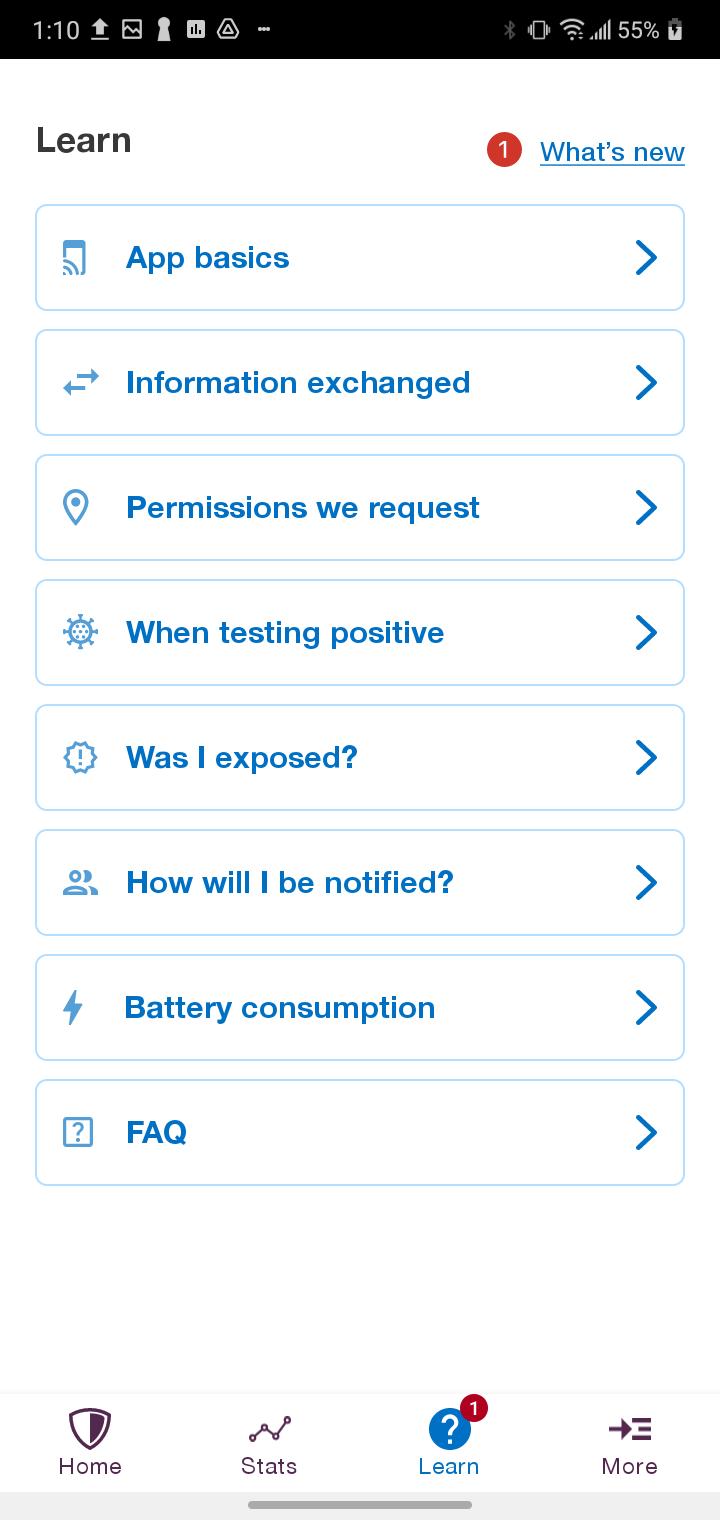Screen dimensions: 720x1520
Task: Tap the question mark box icon for FAQ
Action: [78, 1132]
